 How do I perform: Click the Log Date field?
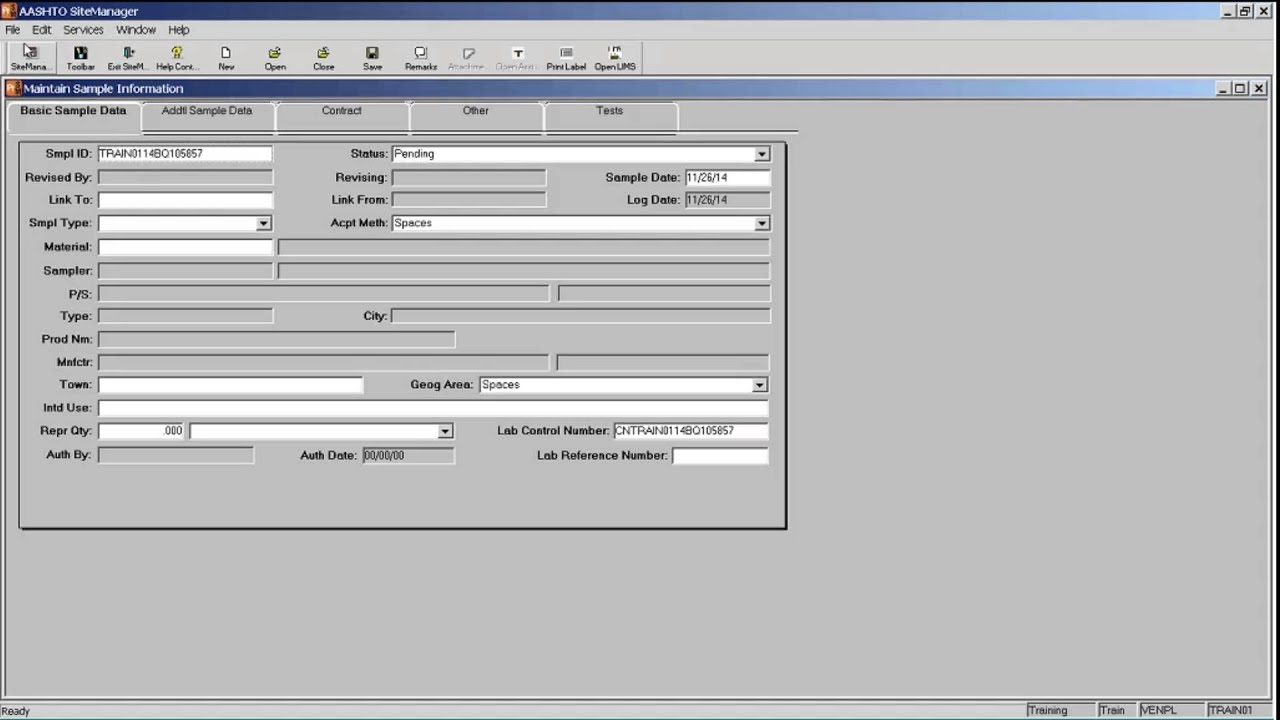[727, 200]
